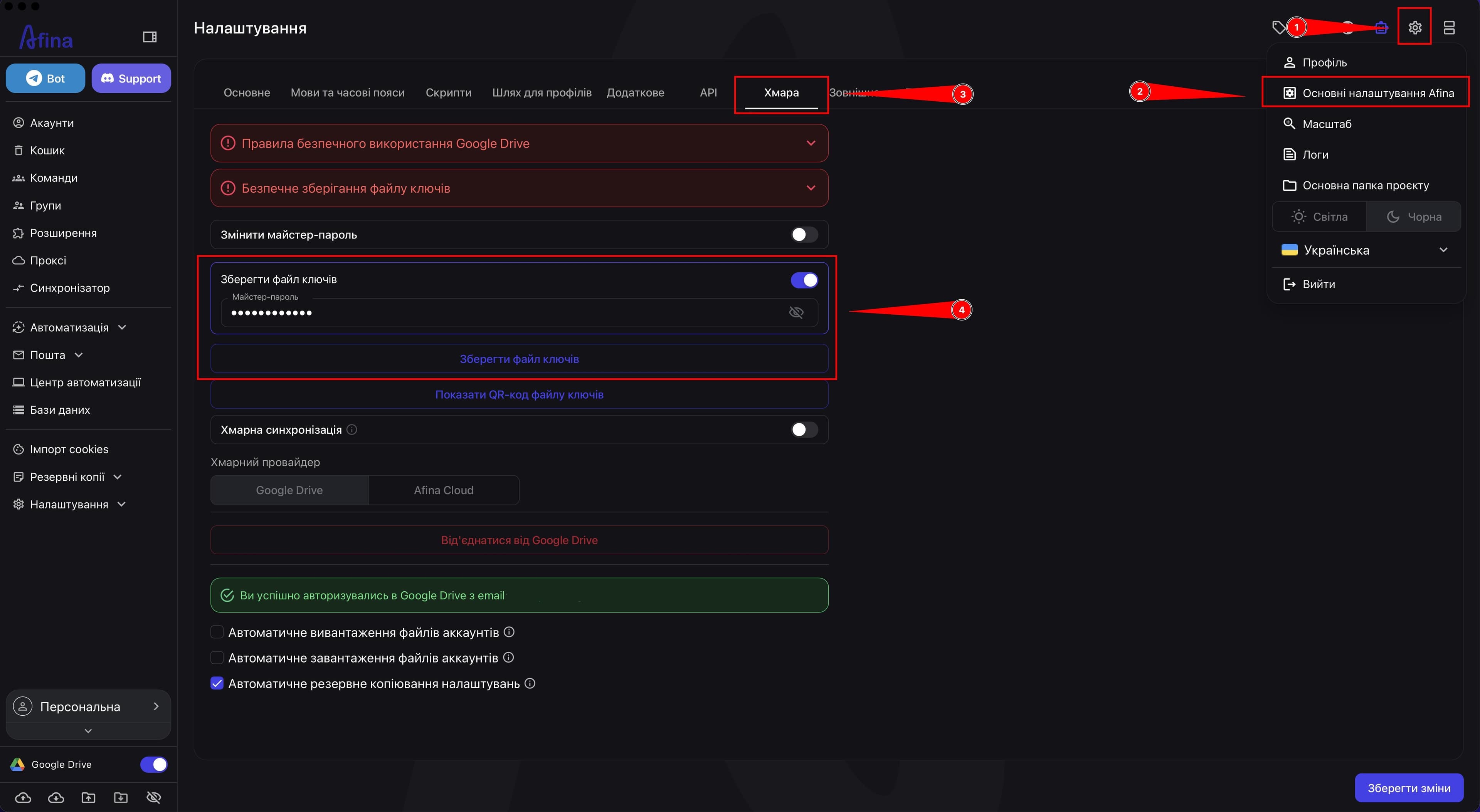This screenshot has width=1480, height=812.
Task: Open the settings gear in top bar
Action: (x=1414, y=27)
